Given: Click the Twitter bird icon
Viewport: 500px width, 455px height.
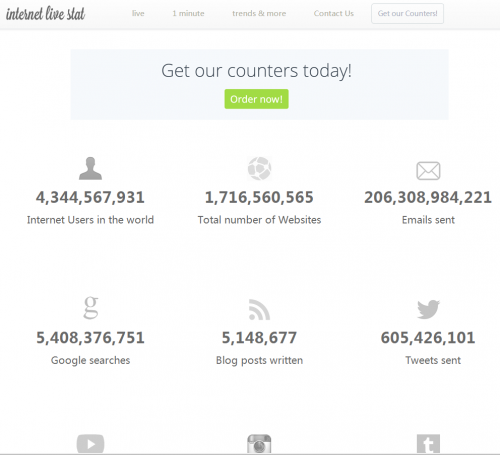Looking at the screenshot, I should pos(428,309).
